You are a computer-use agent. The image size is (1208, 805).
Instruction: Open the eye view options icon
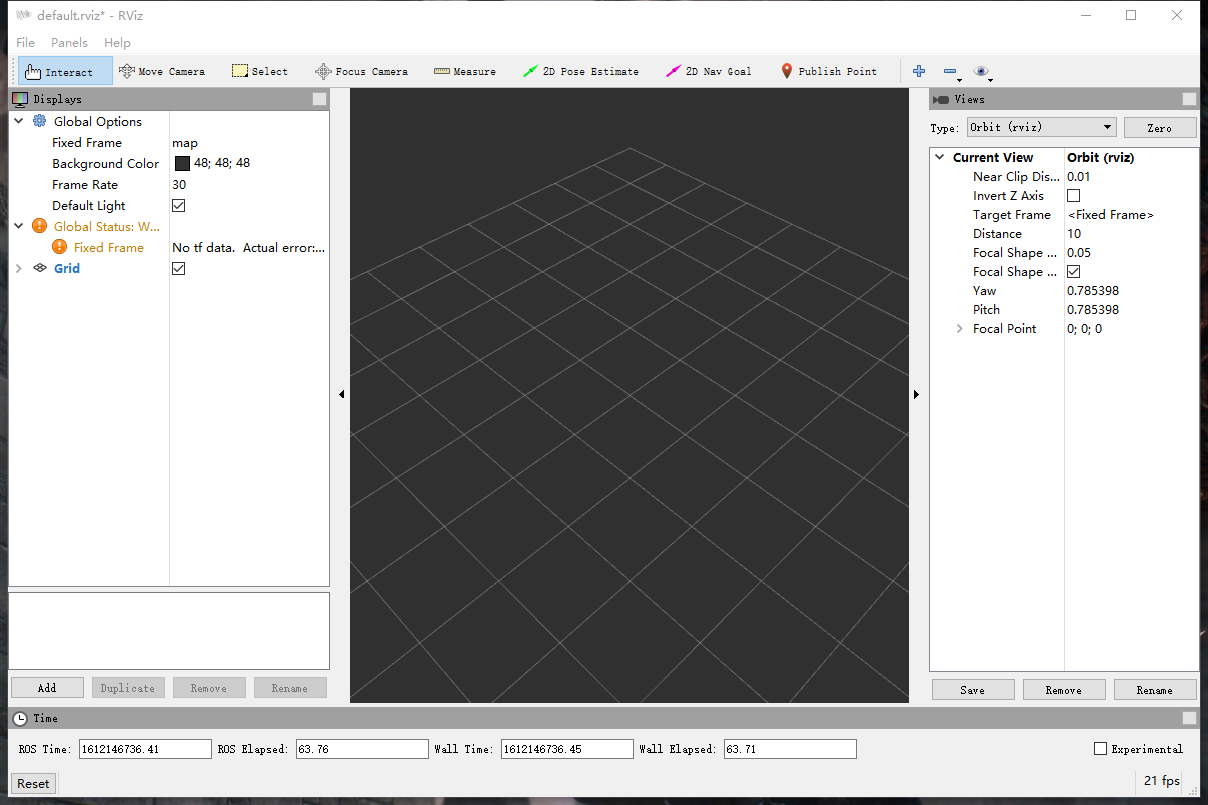[981, 71]
